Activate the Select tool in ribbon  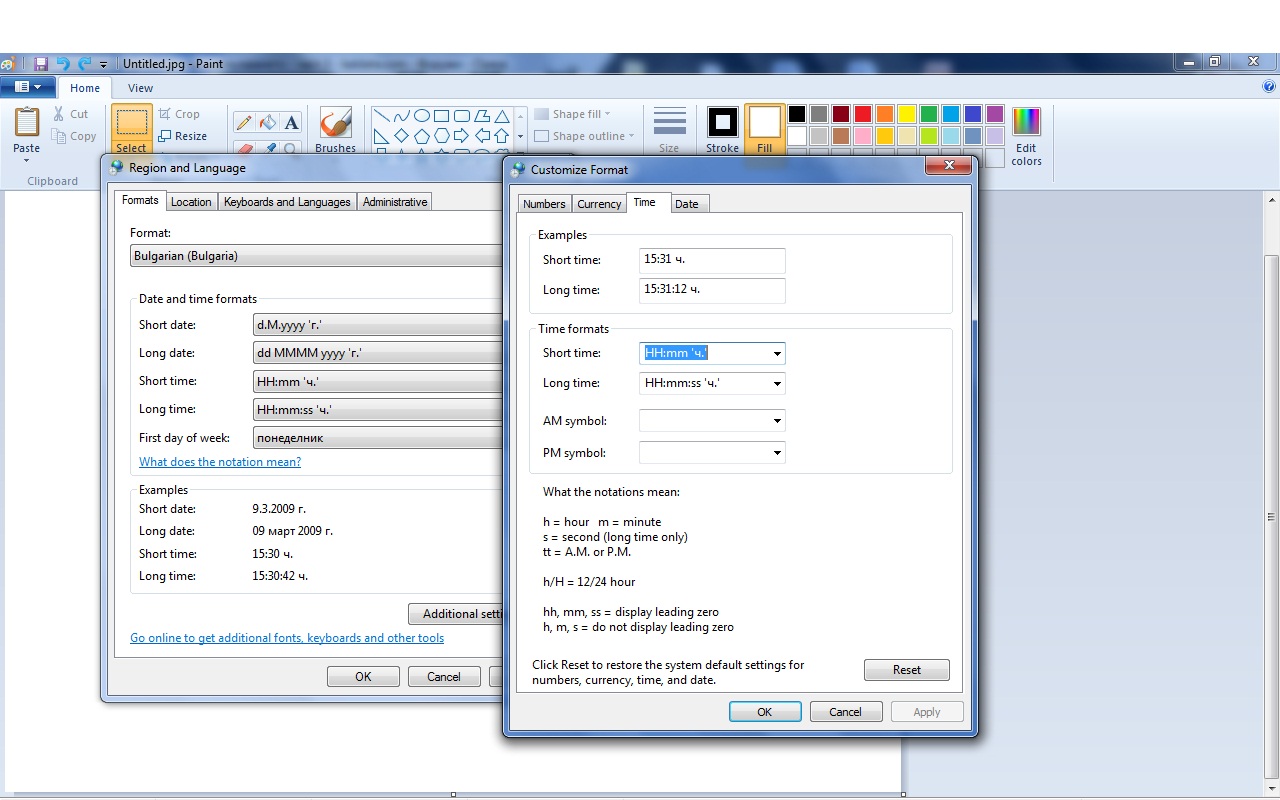pyautogui.click(x=131, y=130)
